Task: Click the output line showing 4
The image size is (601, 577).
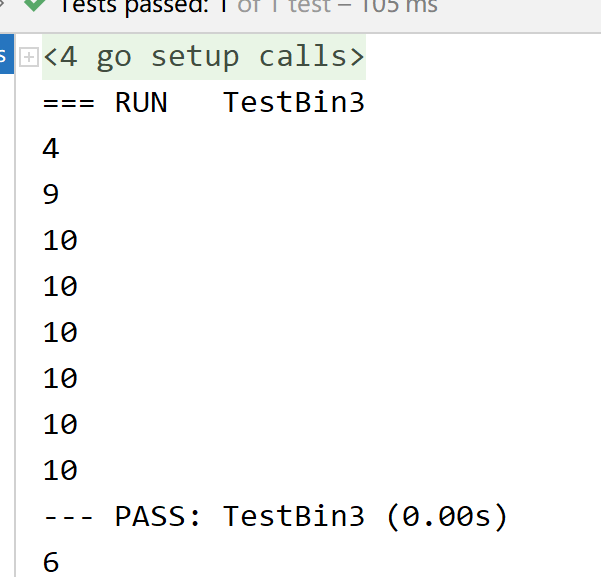Action: 51,149
